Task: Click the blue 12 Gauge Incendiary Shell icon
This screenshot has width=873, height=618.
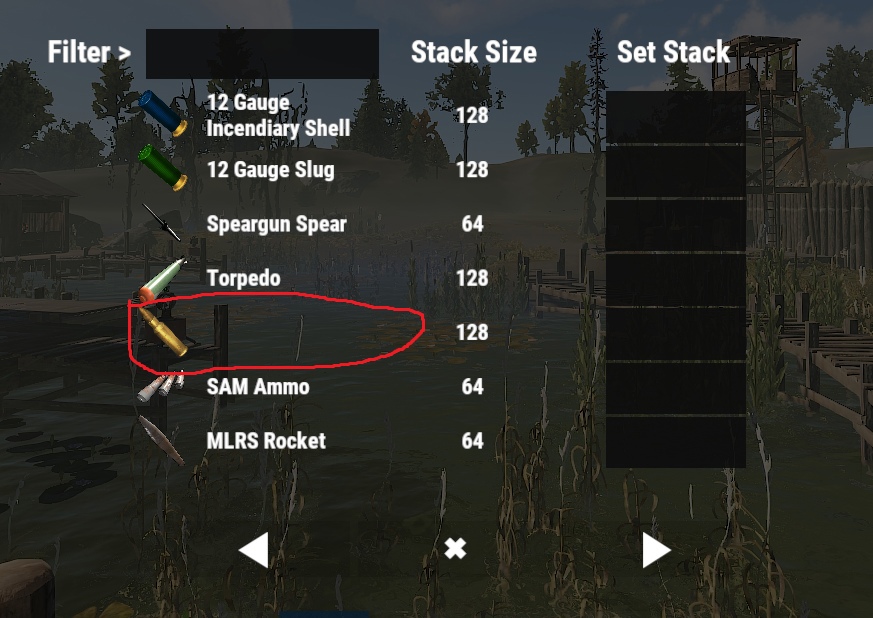Action: click(163, 114)
